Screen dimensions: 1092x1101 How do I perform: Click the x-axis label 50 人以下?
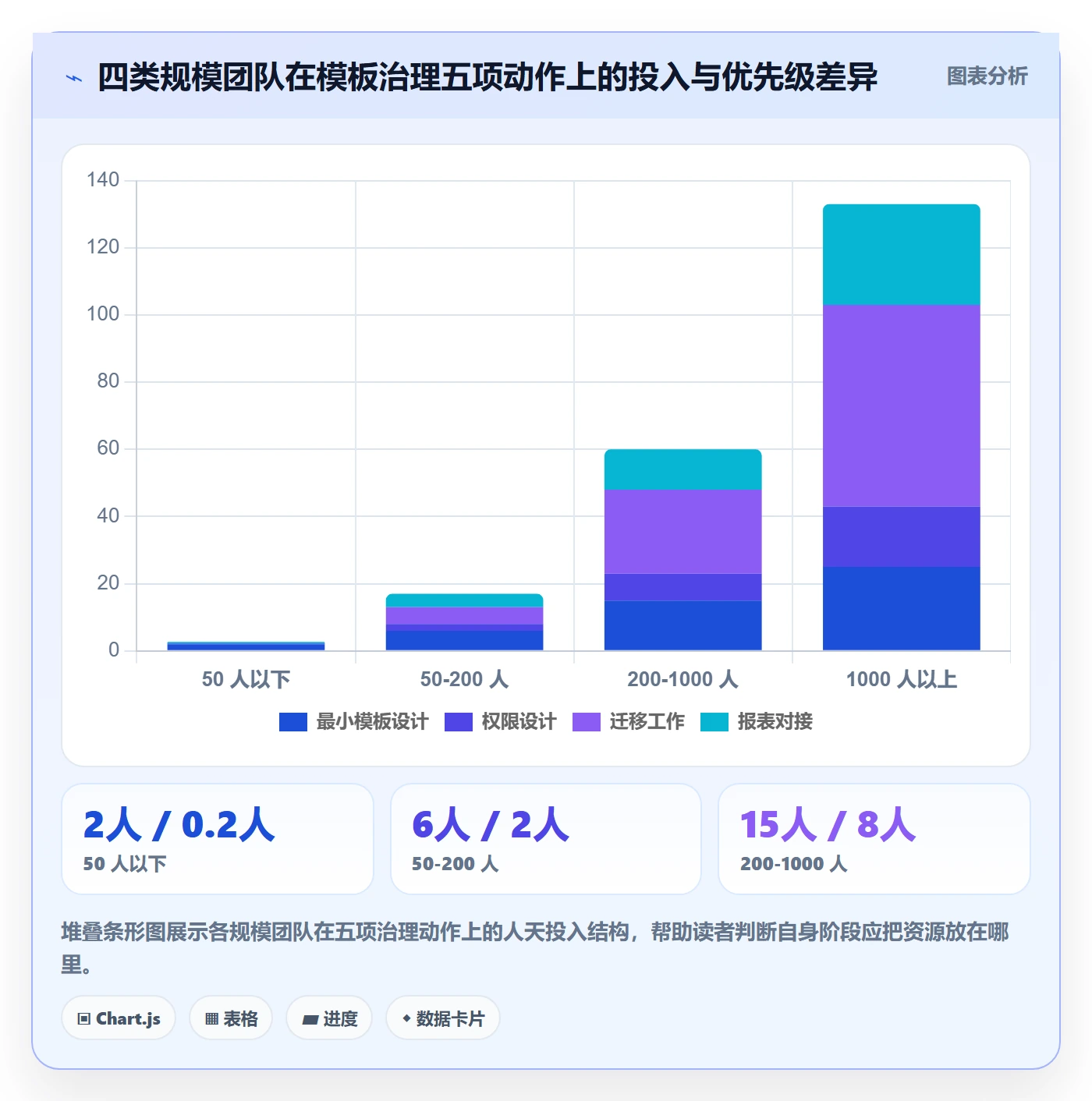pos(246,679)
